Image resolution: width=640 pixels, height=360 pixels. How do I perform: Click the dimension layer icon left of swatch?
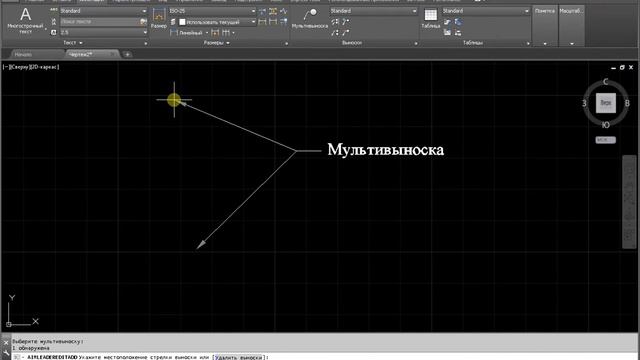coord(173,22)
